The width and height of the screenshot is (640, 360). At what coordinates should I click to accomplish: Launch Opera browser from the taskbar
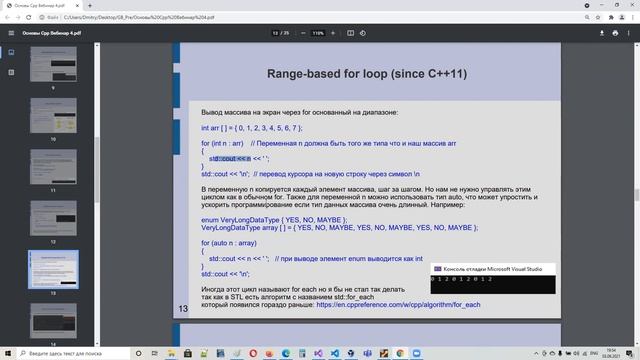pyautogui.click(x=253, y=353)
